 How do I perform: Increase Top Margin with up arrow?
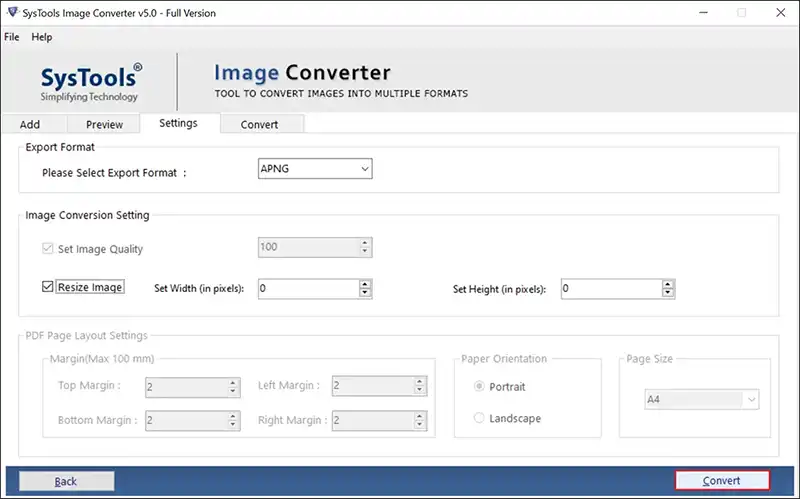[233, 383]
